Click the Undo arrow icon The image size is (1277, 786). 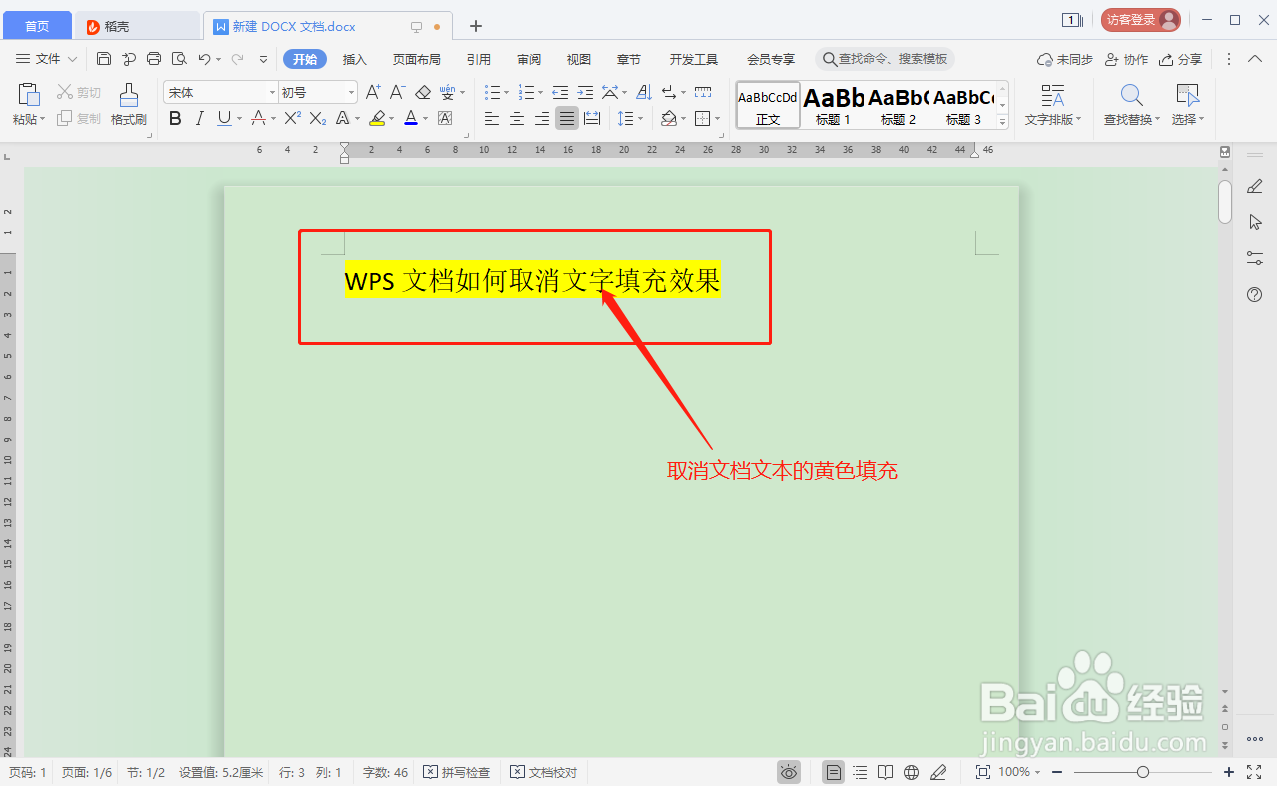[205, 59]
